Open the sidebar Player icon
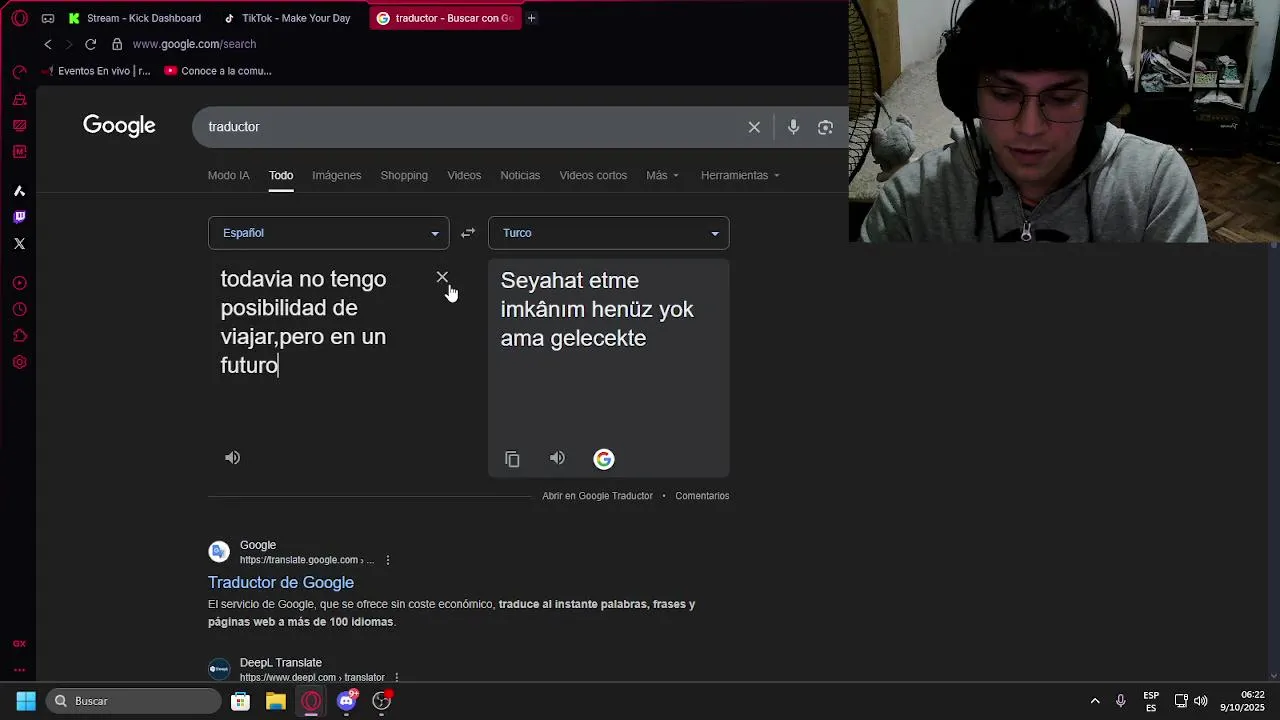This screenshot has height=720, width=1280. coord(19,283)
